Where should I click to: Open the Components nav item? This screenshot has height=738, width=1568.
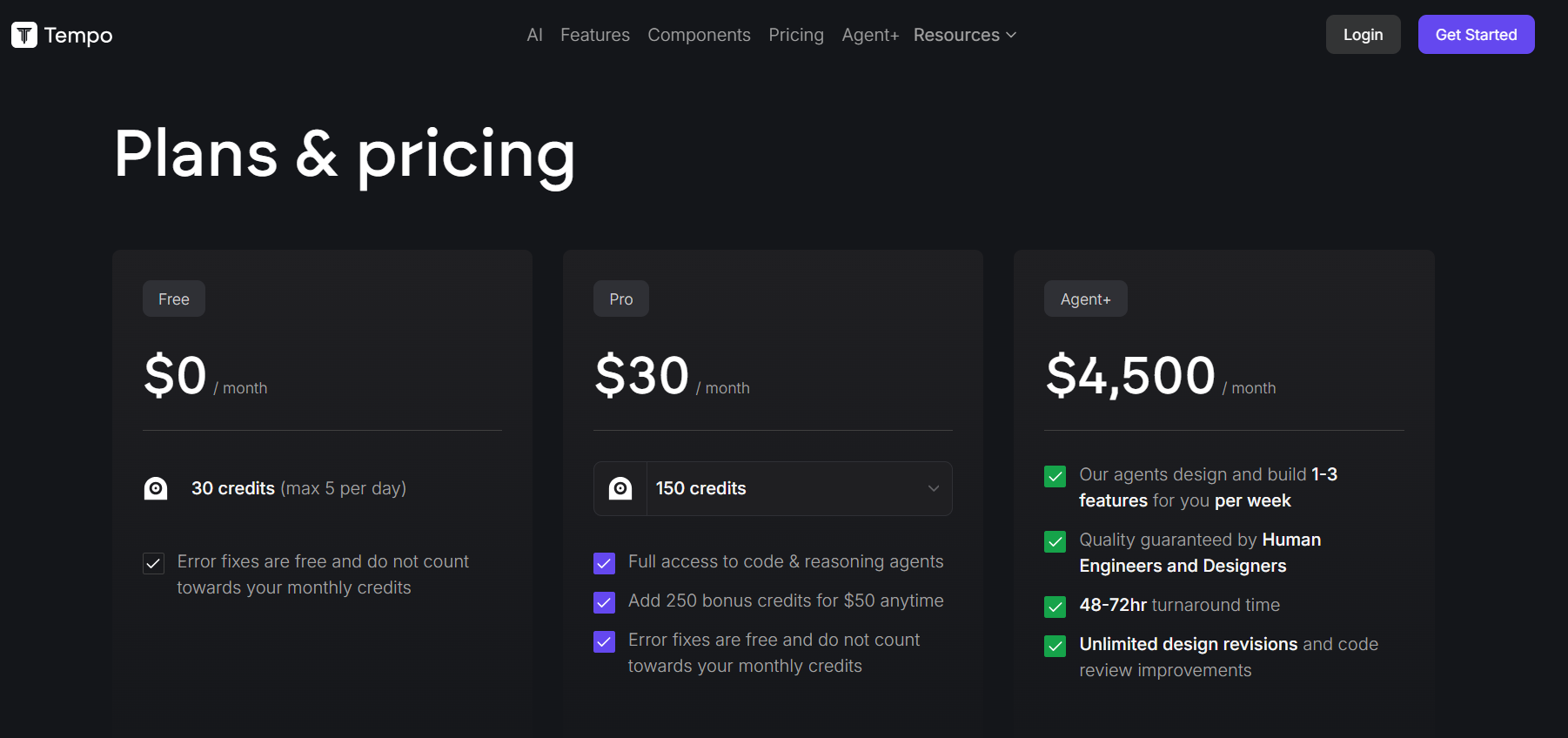point(699,35)
